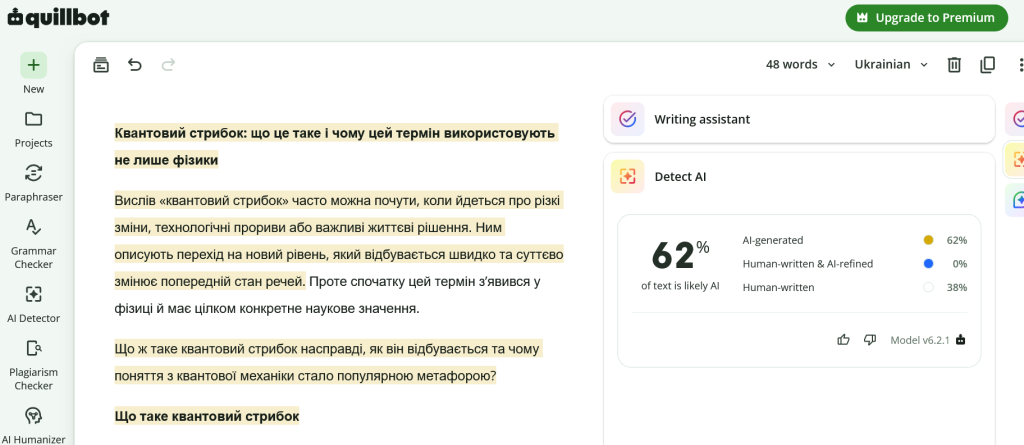The width and height of the screenshot is (1024, 445).
Task: Give thumbs up on detection result
Action: [843, 340]
